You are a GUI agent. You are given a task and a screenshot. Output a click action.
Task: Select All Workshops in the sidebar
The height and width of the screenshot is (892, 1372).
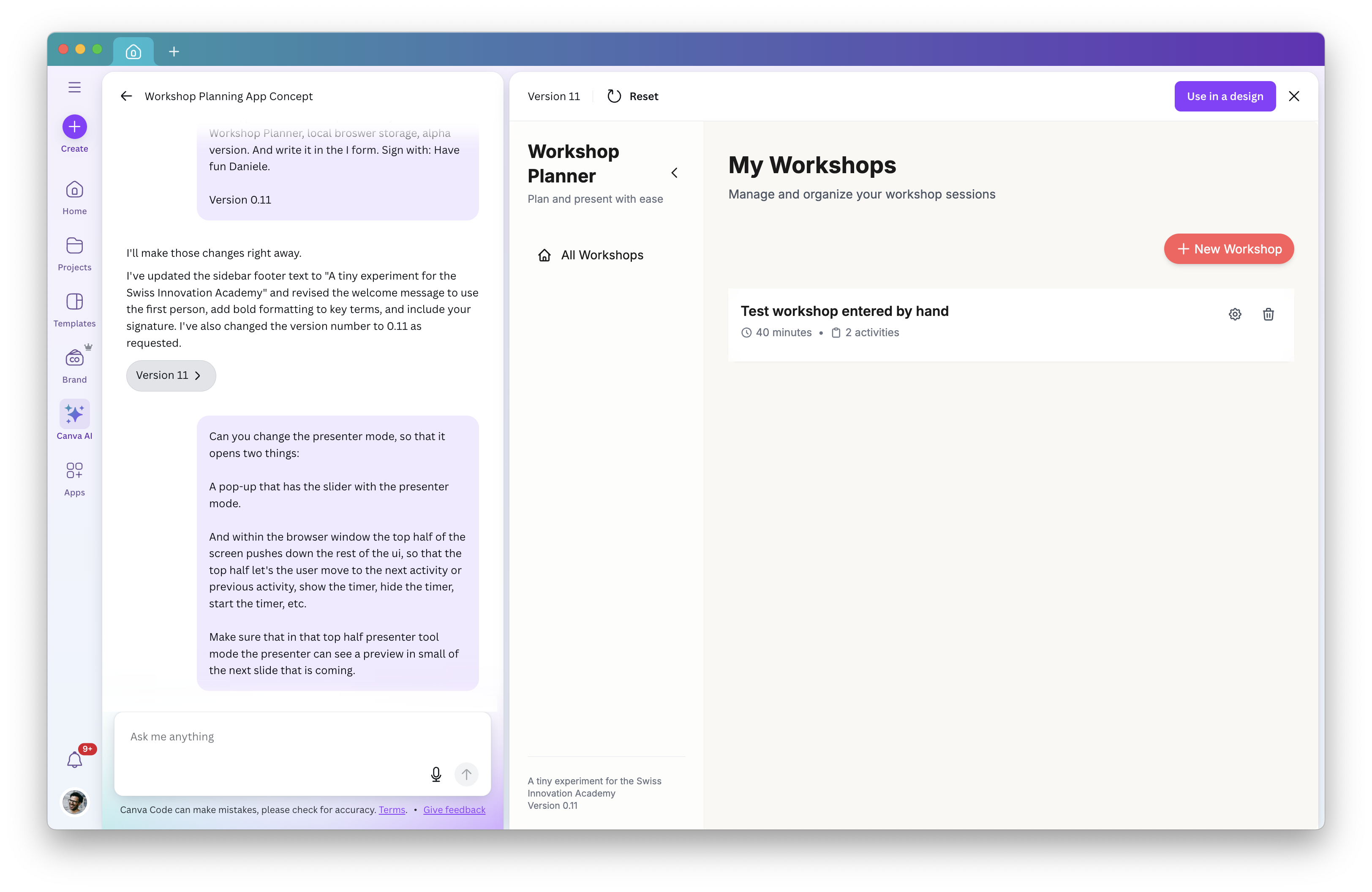pos(601,255)
